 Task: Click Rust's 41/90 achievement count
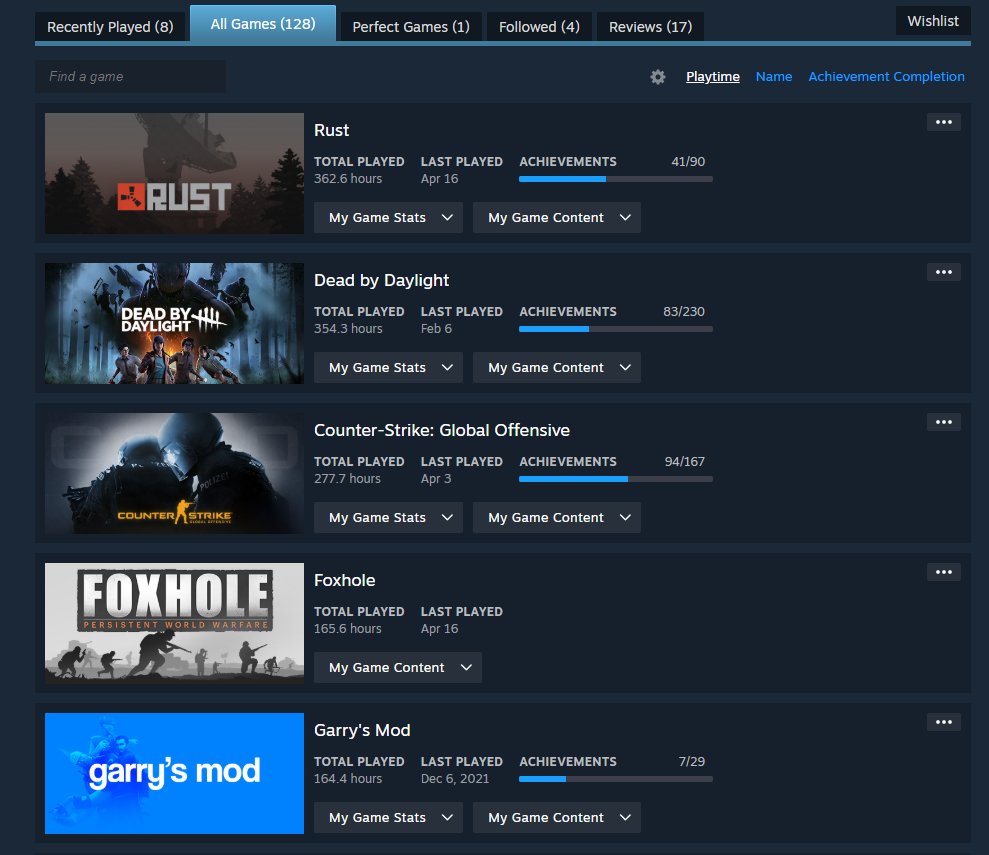(688, 162)
